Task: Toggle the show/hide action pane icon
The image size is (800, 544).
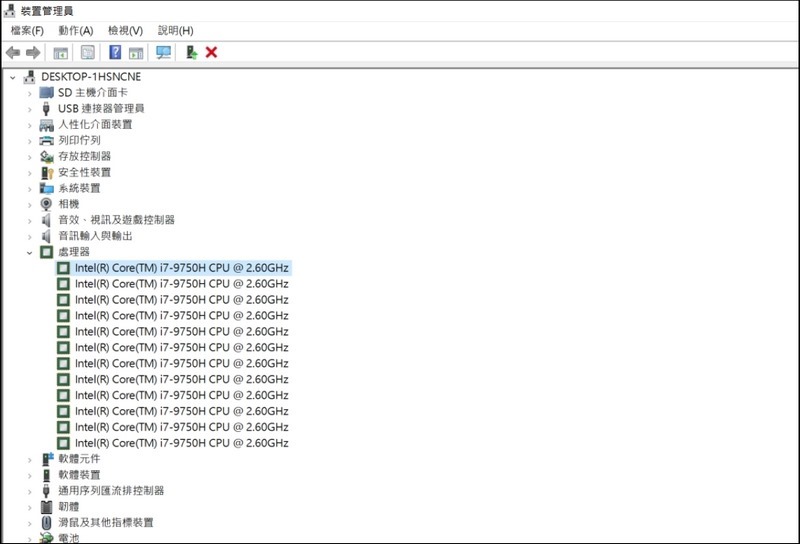Action: pos(136,53)
